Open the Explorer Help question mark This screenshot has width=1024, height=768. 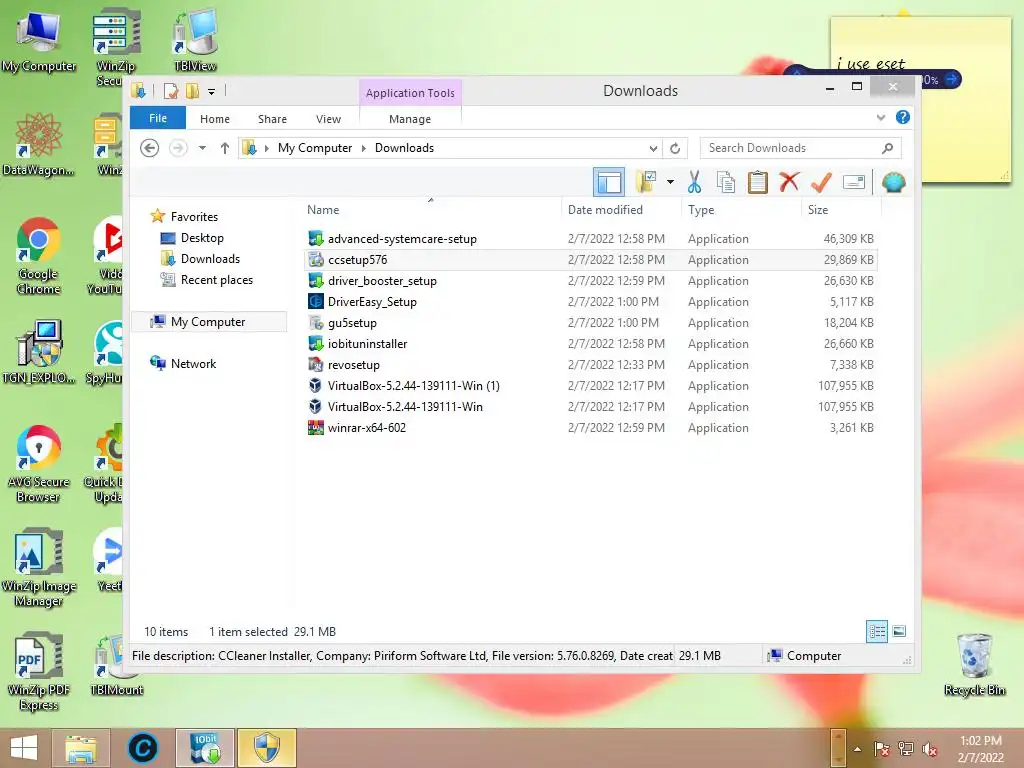pyautogui.click(x=903, y=118)
